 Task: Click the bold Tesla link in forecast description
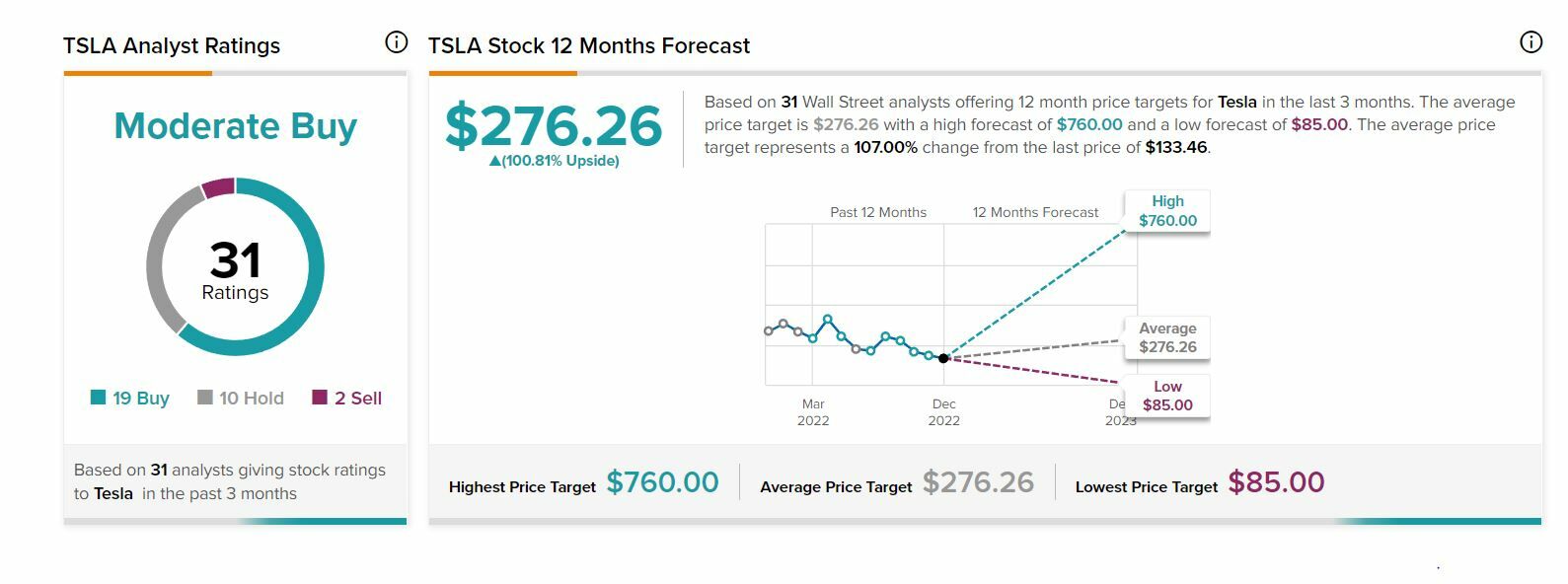click(1236, 102)
